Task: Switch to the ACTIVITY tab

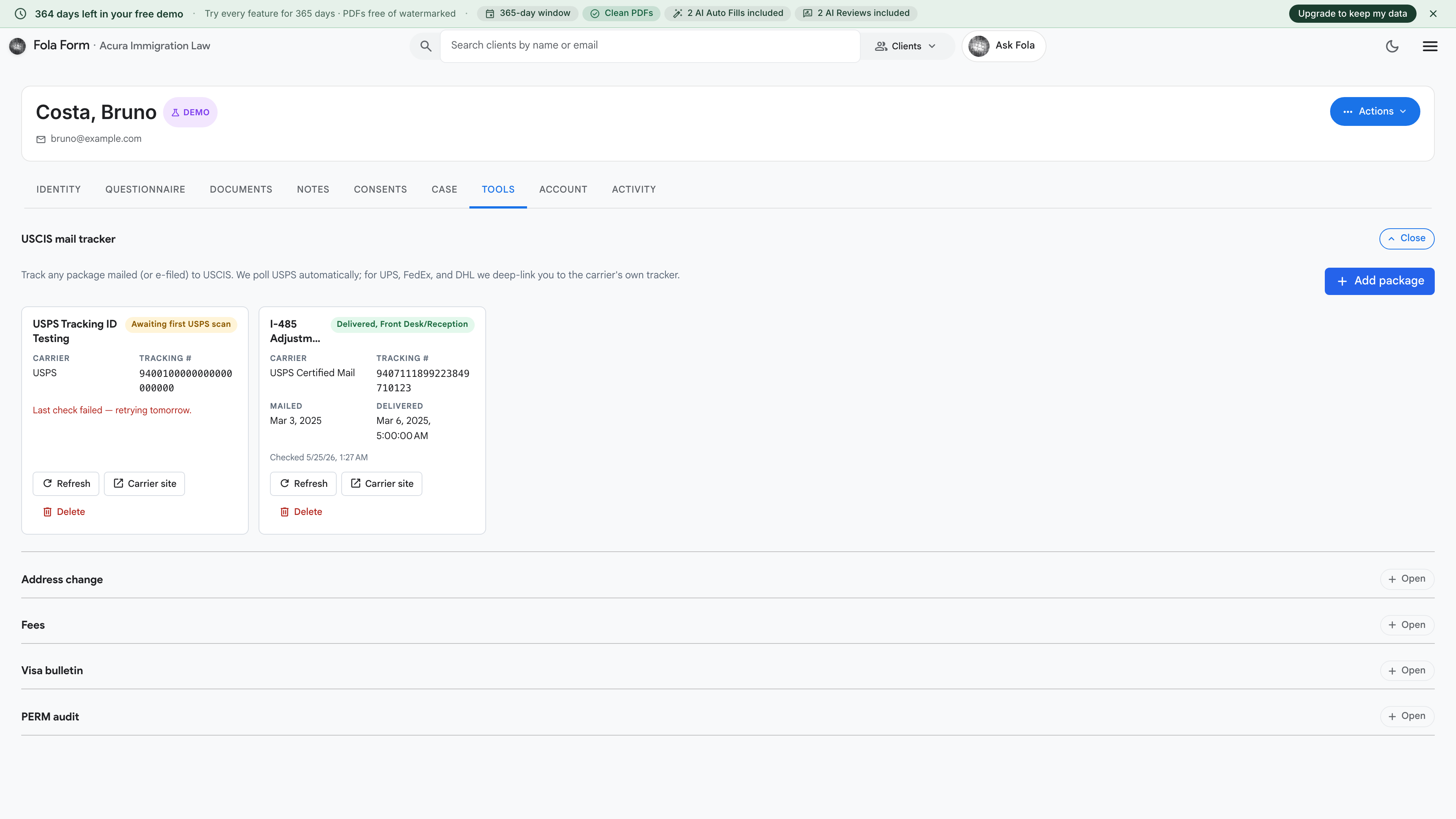Action: 634,190
